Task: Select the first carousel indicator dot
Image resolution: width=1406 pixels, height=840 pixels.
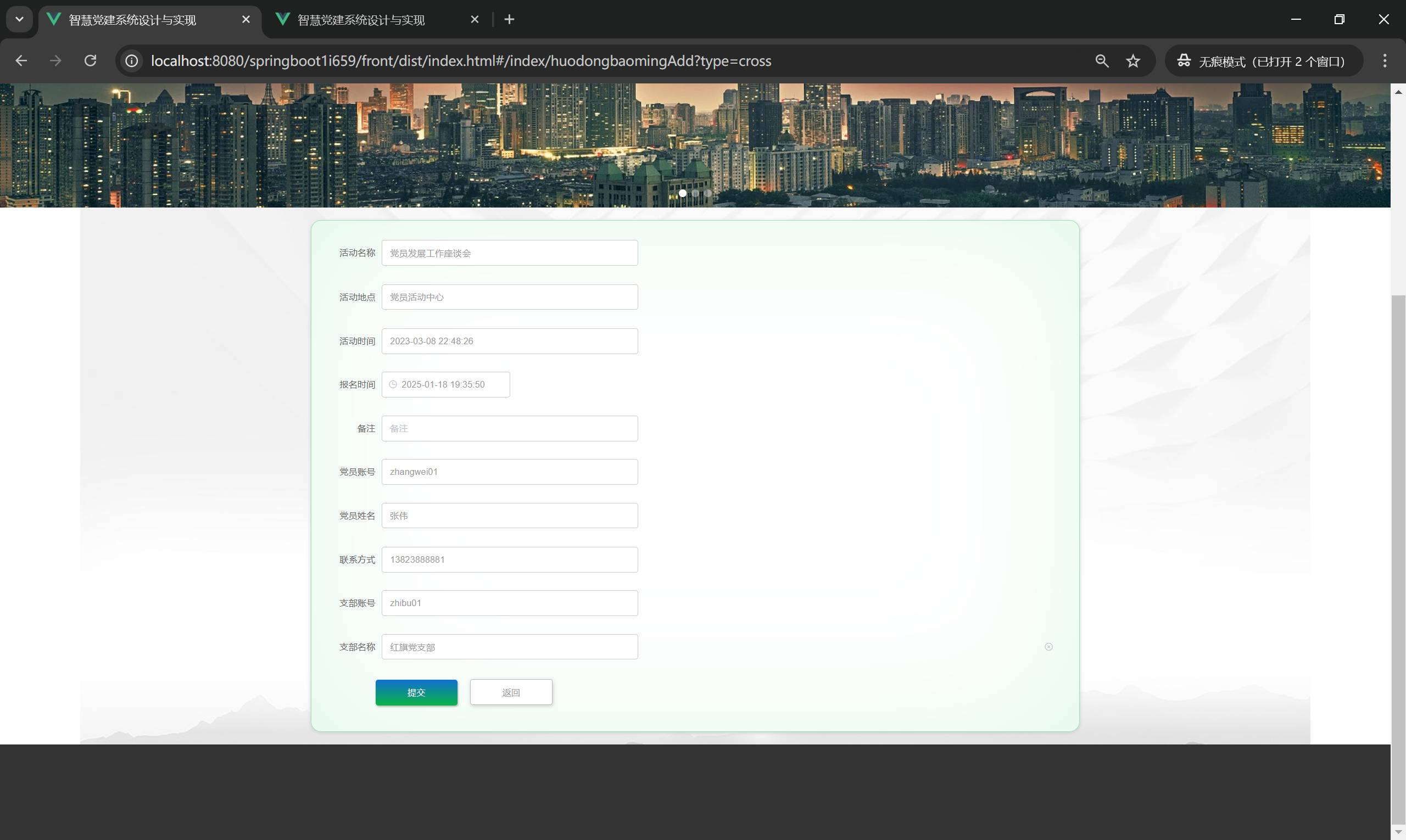Action: 682,193
